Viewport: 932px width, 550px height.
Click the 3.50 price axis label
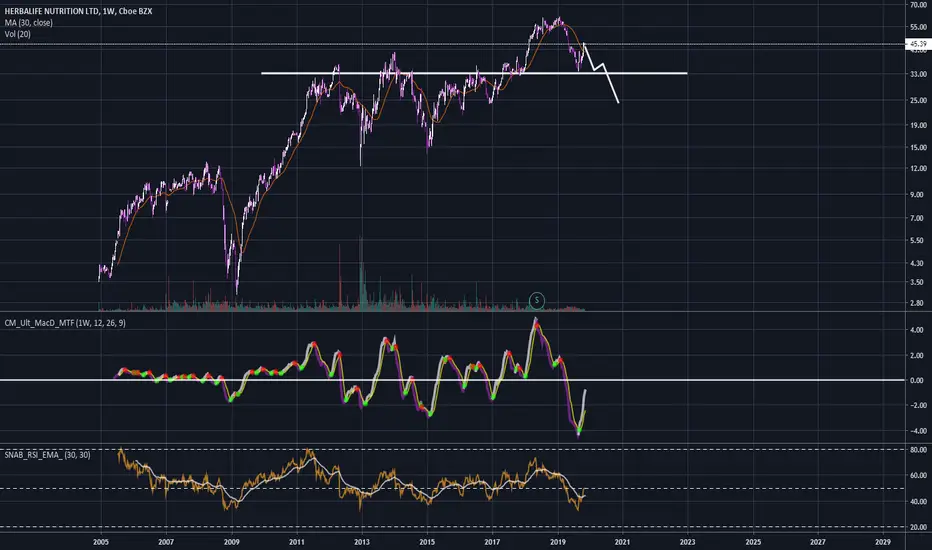pos(919,282)
